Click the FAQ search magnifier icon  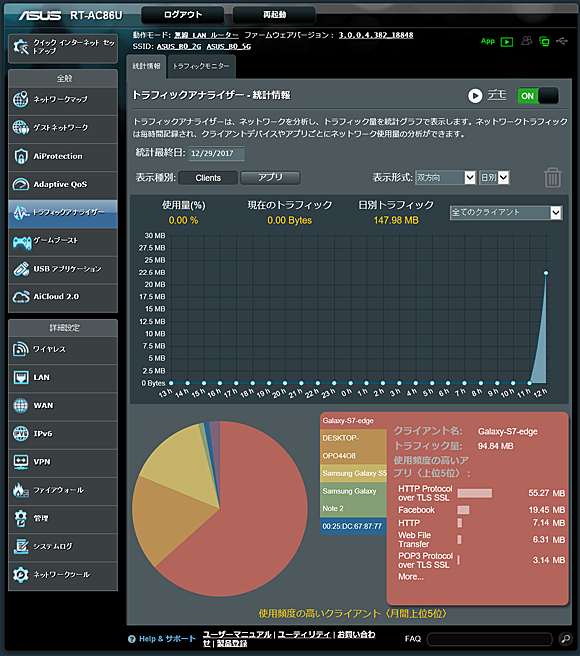(566, 638)
